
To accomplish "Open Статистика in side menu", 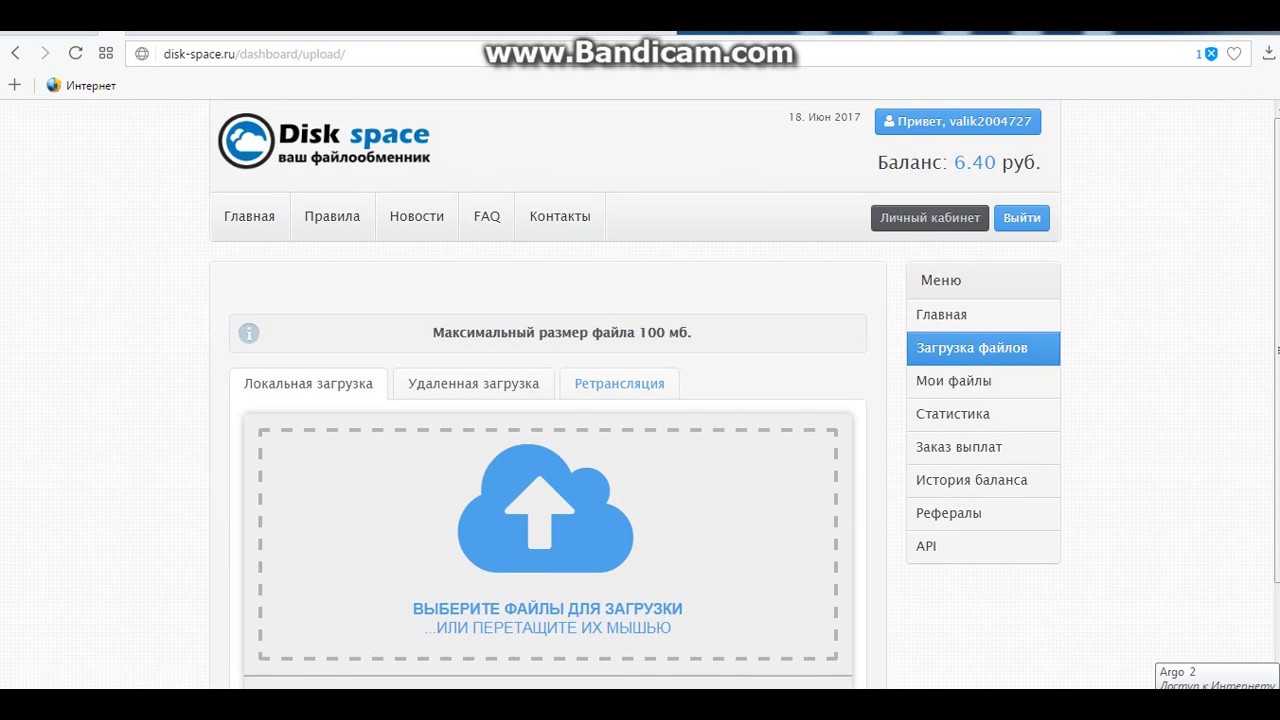I will [983, 414].
